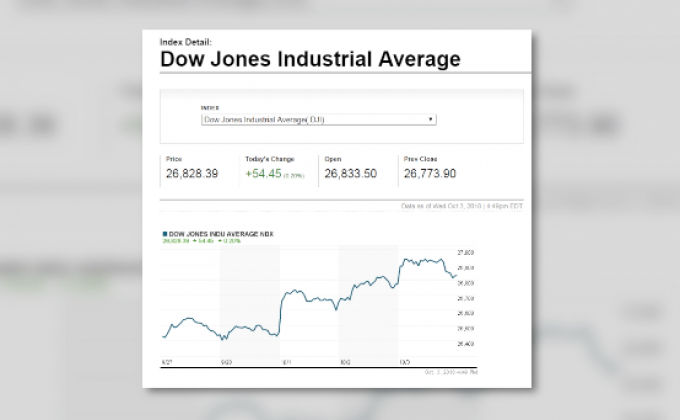This screenshot has height=420, width=680.
Task: Click the Open value 26,833.50
Action: click(350, 174)
